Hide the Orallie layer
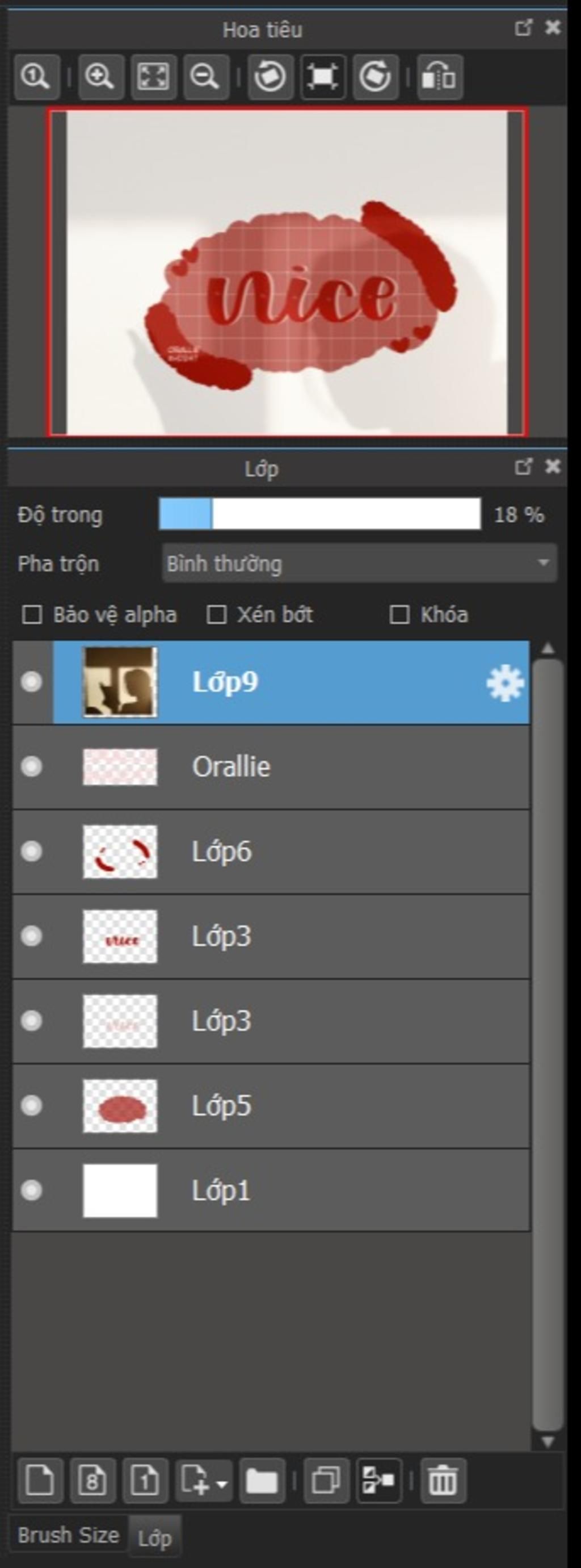 [x=31, y=766]
